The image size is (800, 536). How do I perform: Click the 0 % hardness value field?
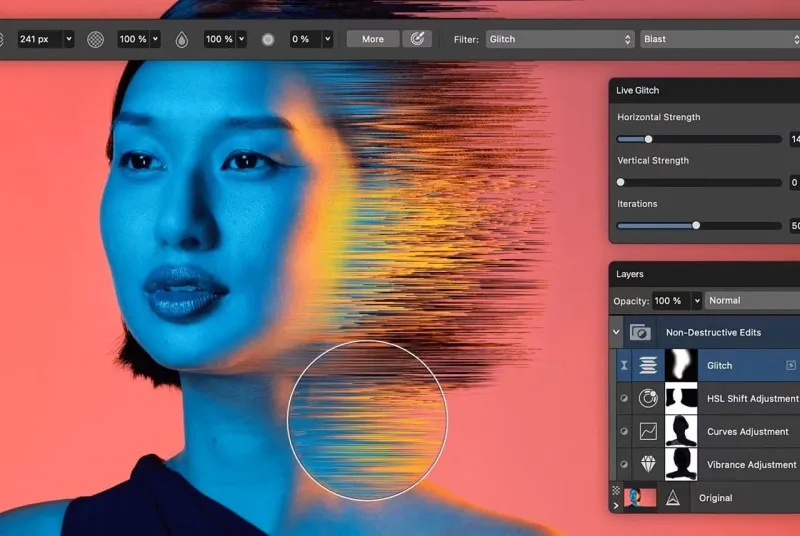tap(306, 39)
